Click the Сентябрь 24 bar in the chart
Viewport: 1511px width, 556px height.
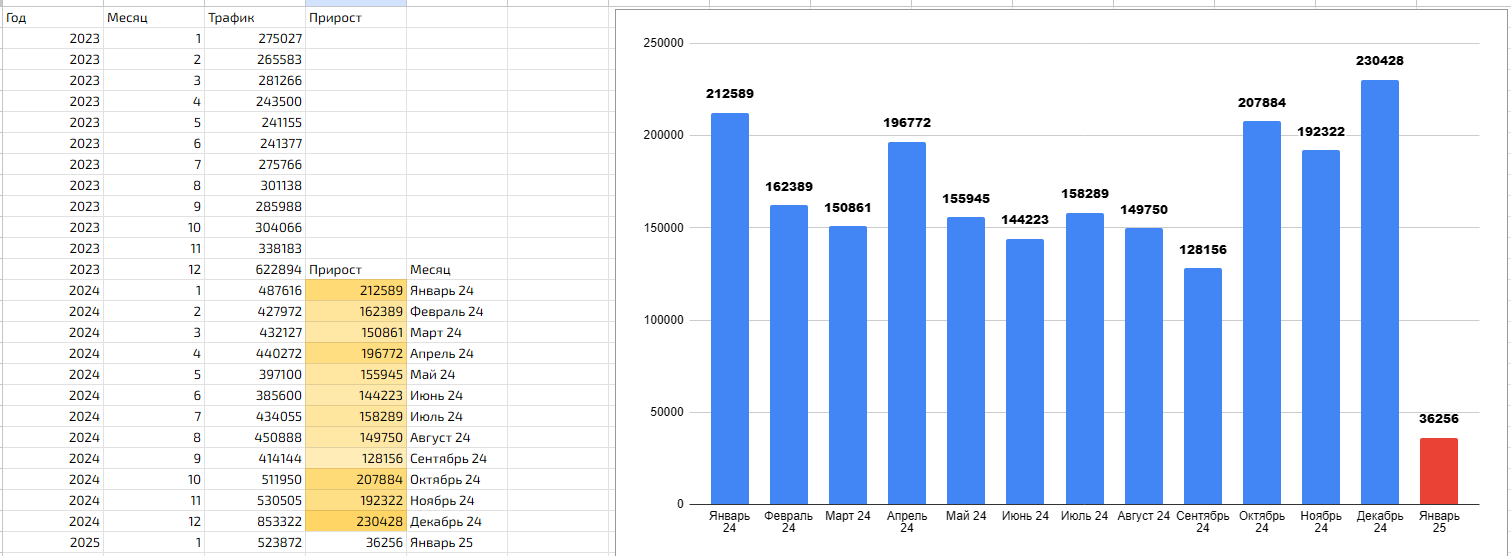pos(1202,386)
